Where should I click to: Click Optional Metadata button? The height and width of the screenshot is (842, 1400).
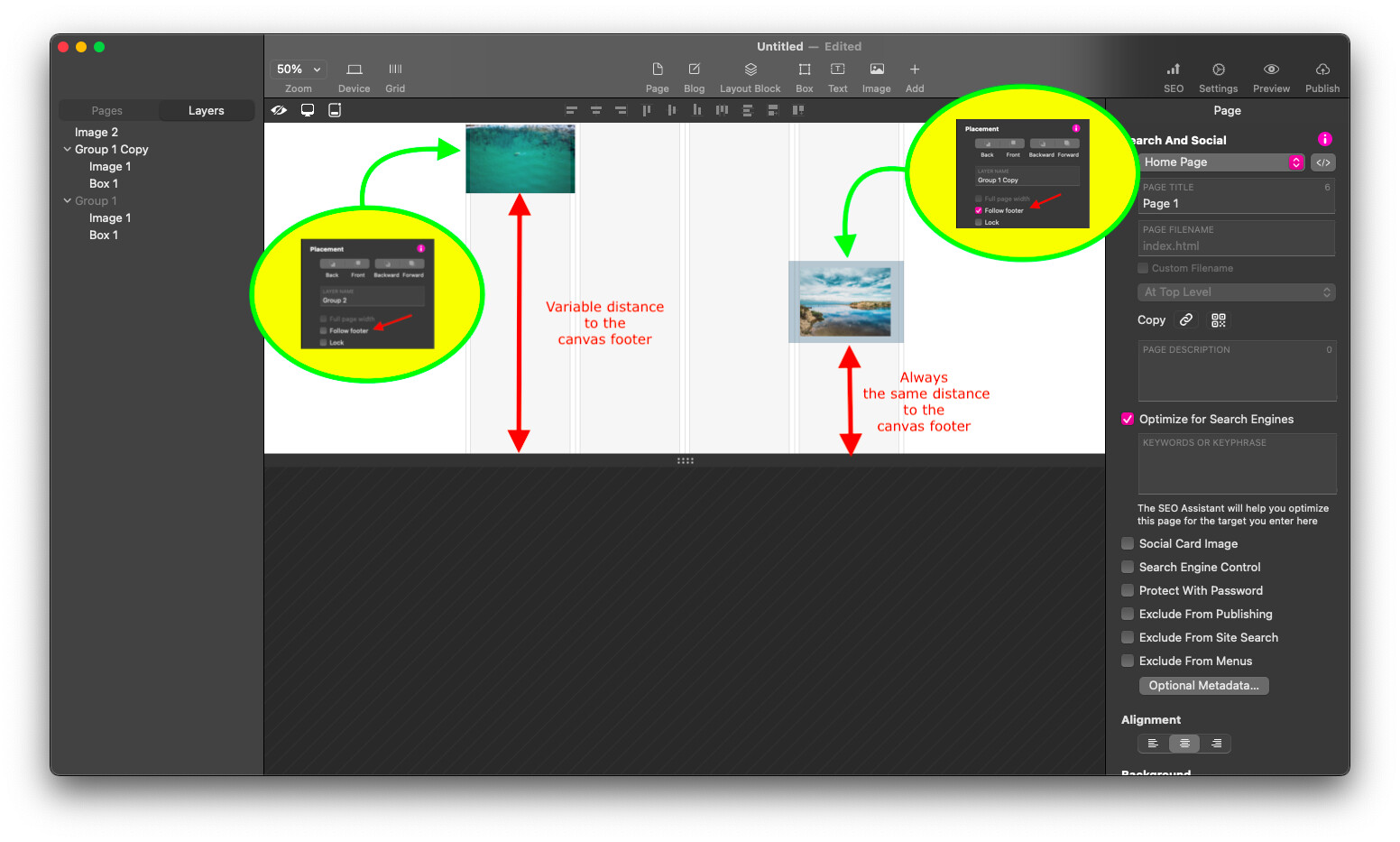pyautogui.click(x=1203, y=686)
